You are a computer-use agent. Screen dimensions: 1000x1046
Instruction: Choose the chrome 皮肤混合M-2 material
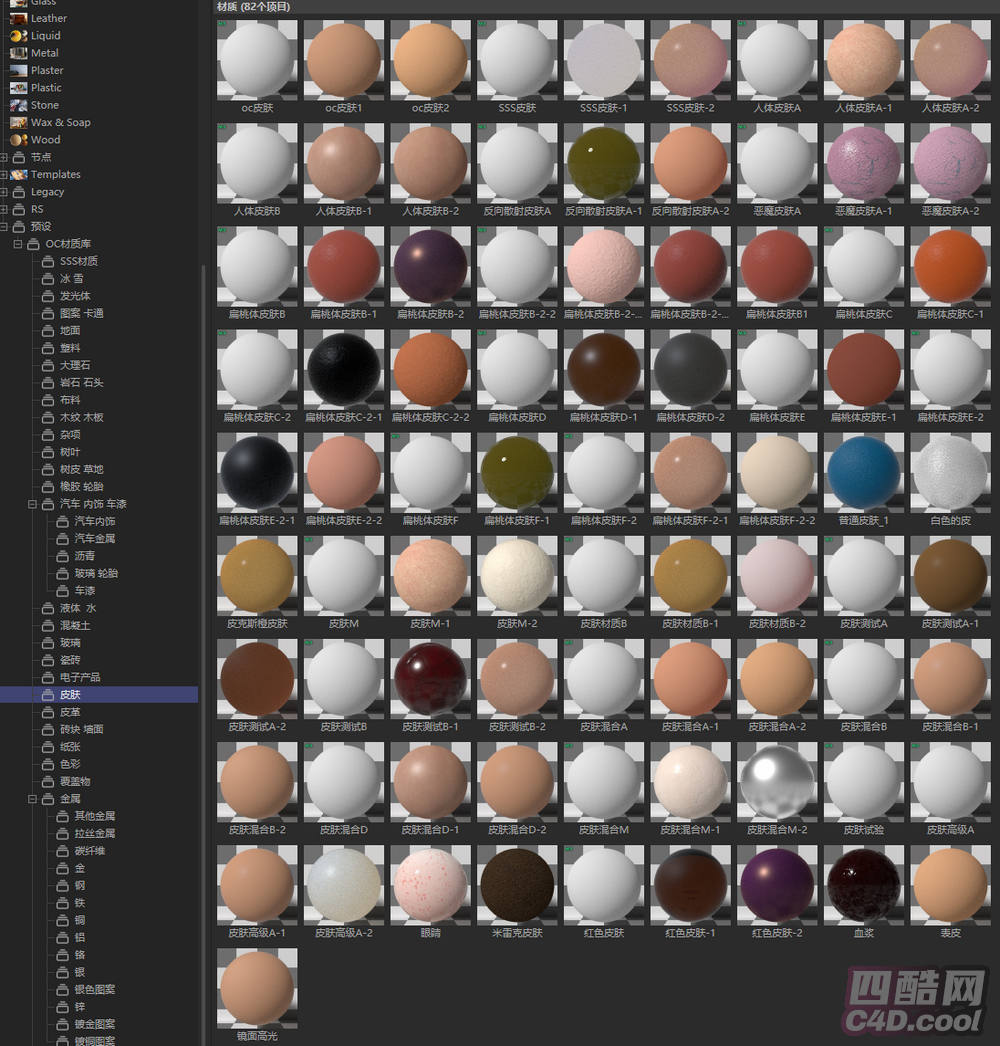[777, 782]
